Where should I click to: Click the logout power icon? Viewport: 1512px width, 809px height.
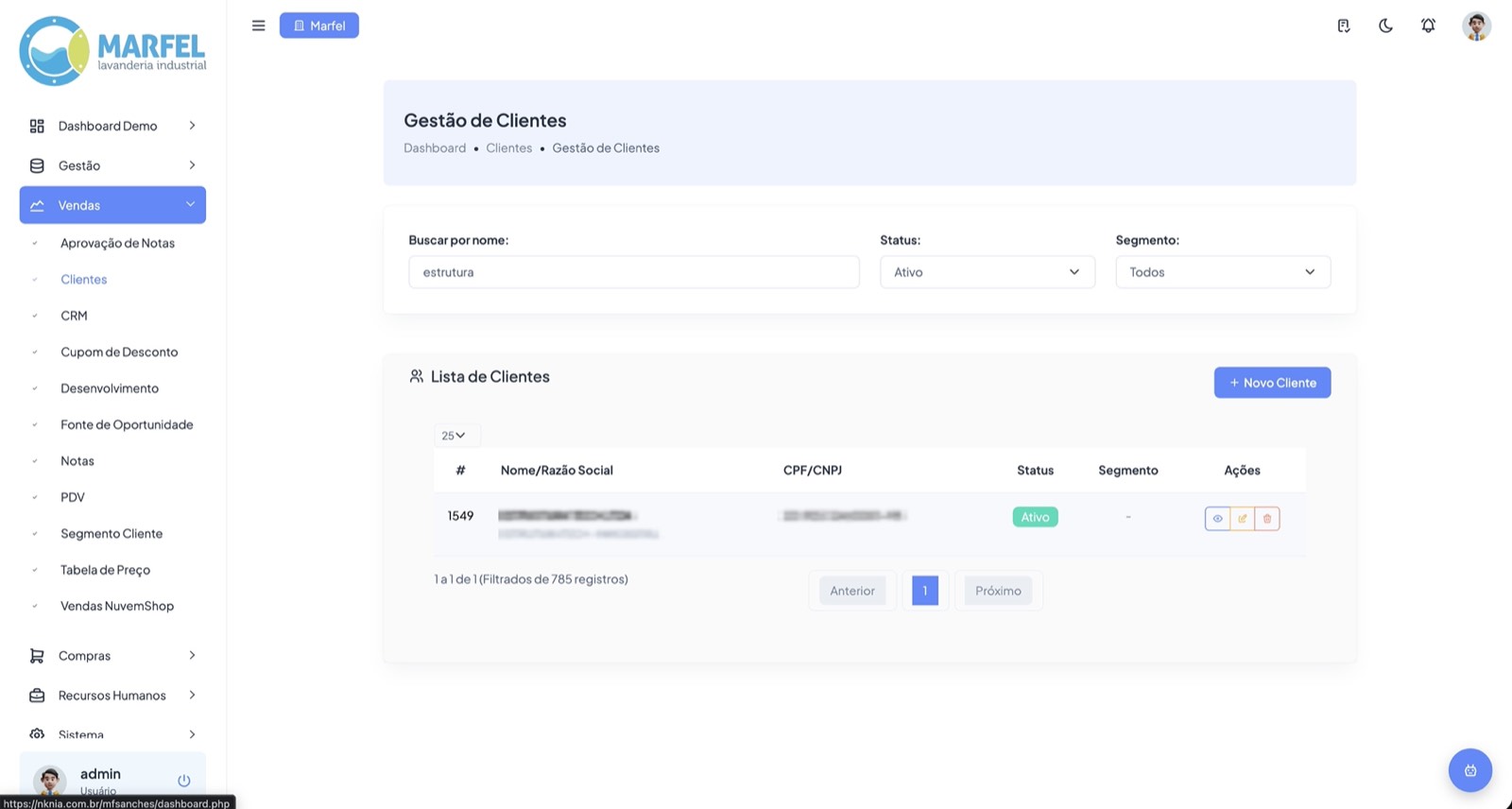coord(184,781)
